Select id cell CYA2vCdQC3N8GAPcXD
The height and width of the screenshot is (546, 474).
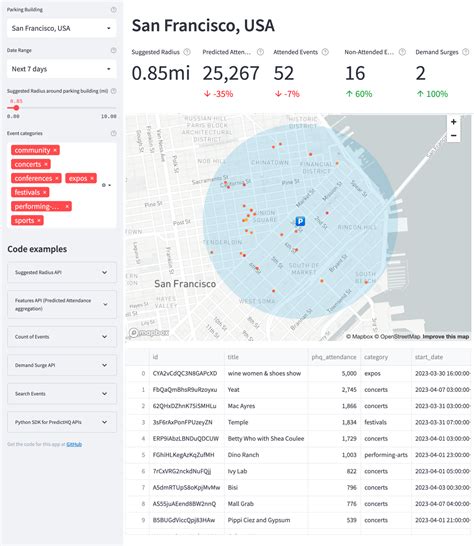point(187,374)
